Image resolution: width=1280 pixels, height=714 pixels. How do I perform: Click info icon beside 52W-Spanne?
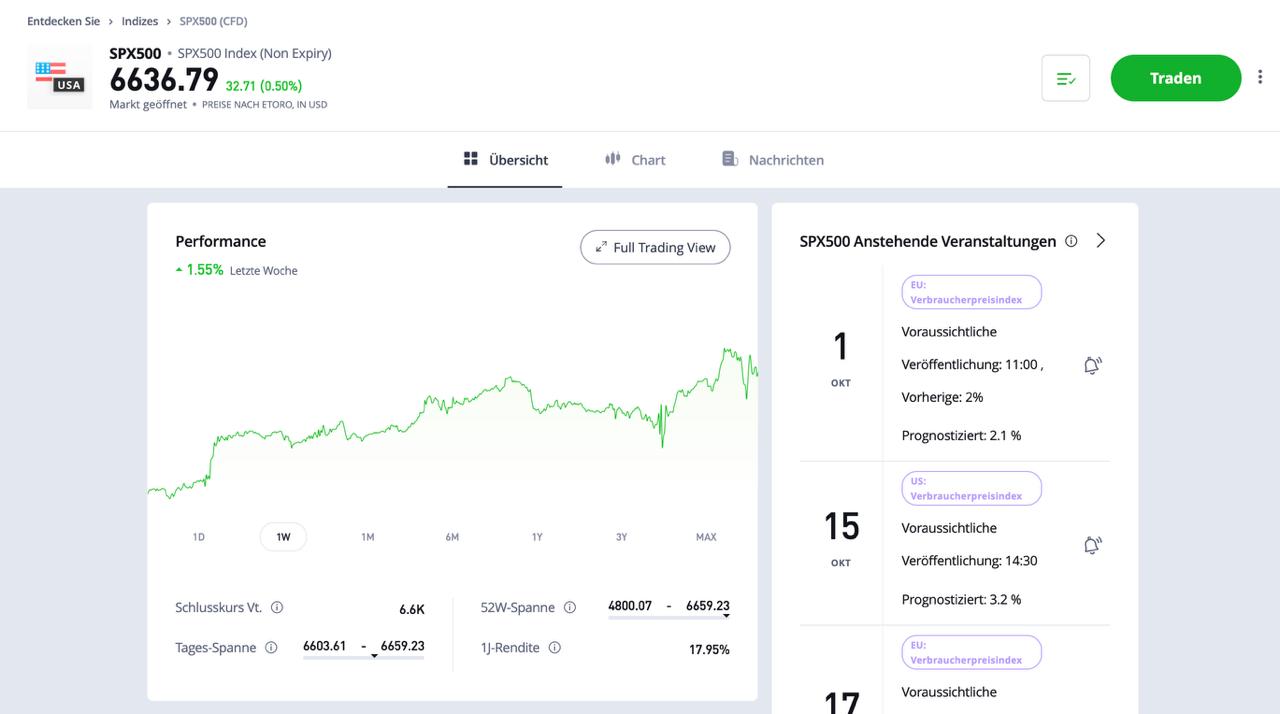pos(570,607)
